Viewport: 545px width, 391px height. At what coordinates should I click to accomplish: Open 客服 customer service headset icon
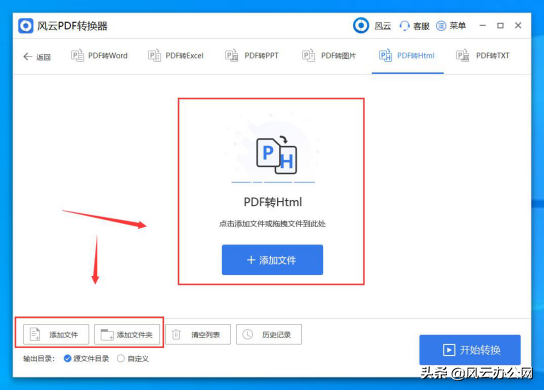tap(404, 26)
